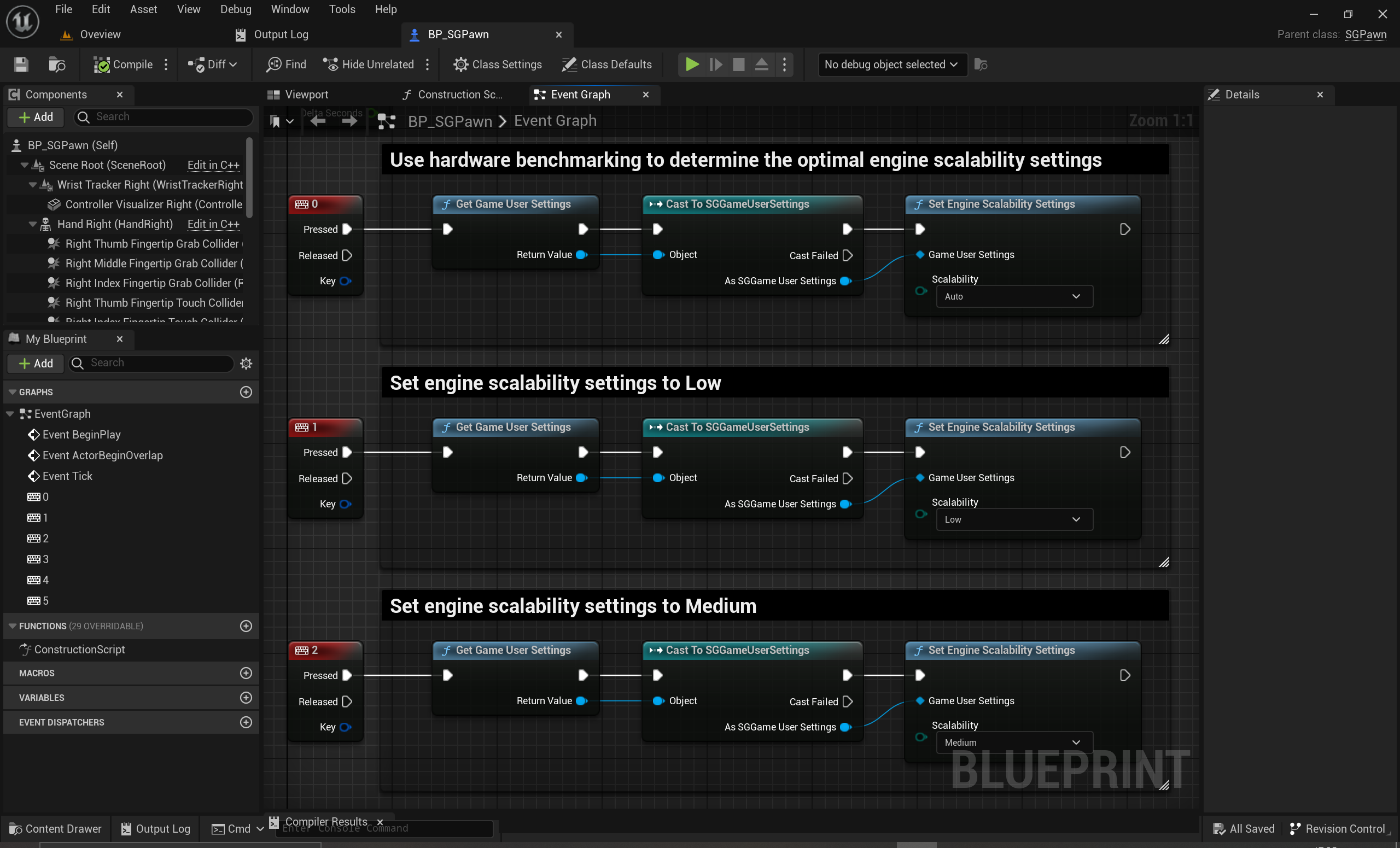Open the Debug menu

click(x=235, y=9)
